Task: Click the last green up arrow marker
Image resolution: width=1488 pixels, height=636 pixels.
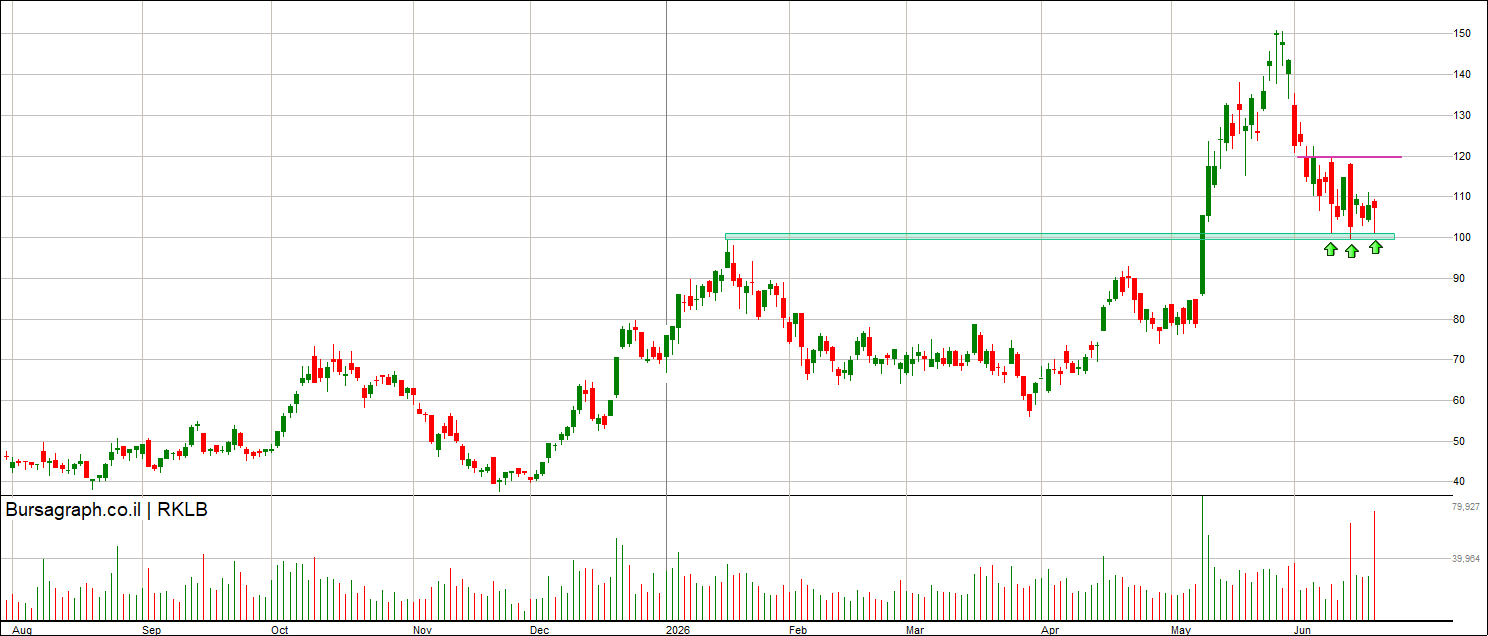Action: tap(1376, 247)
